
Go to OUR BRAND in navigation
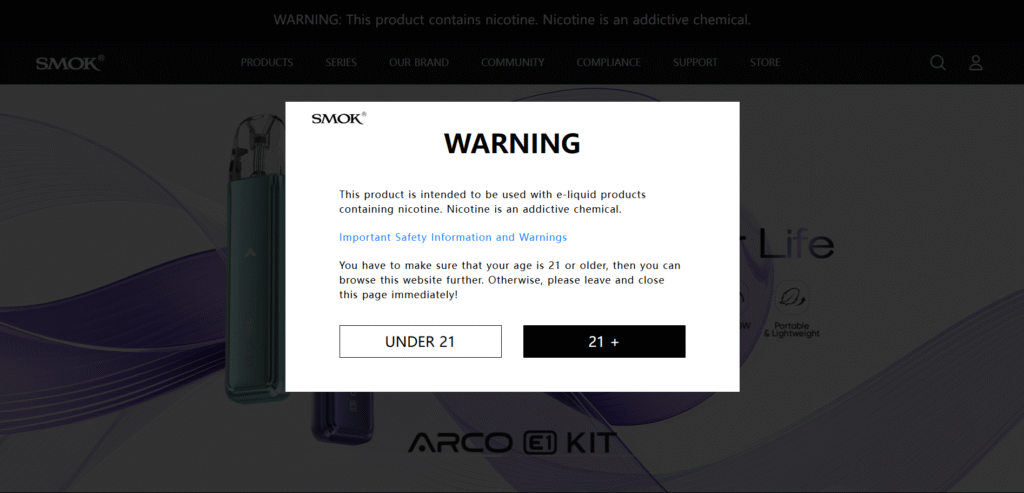[419, 63]
